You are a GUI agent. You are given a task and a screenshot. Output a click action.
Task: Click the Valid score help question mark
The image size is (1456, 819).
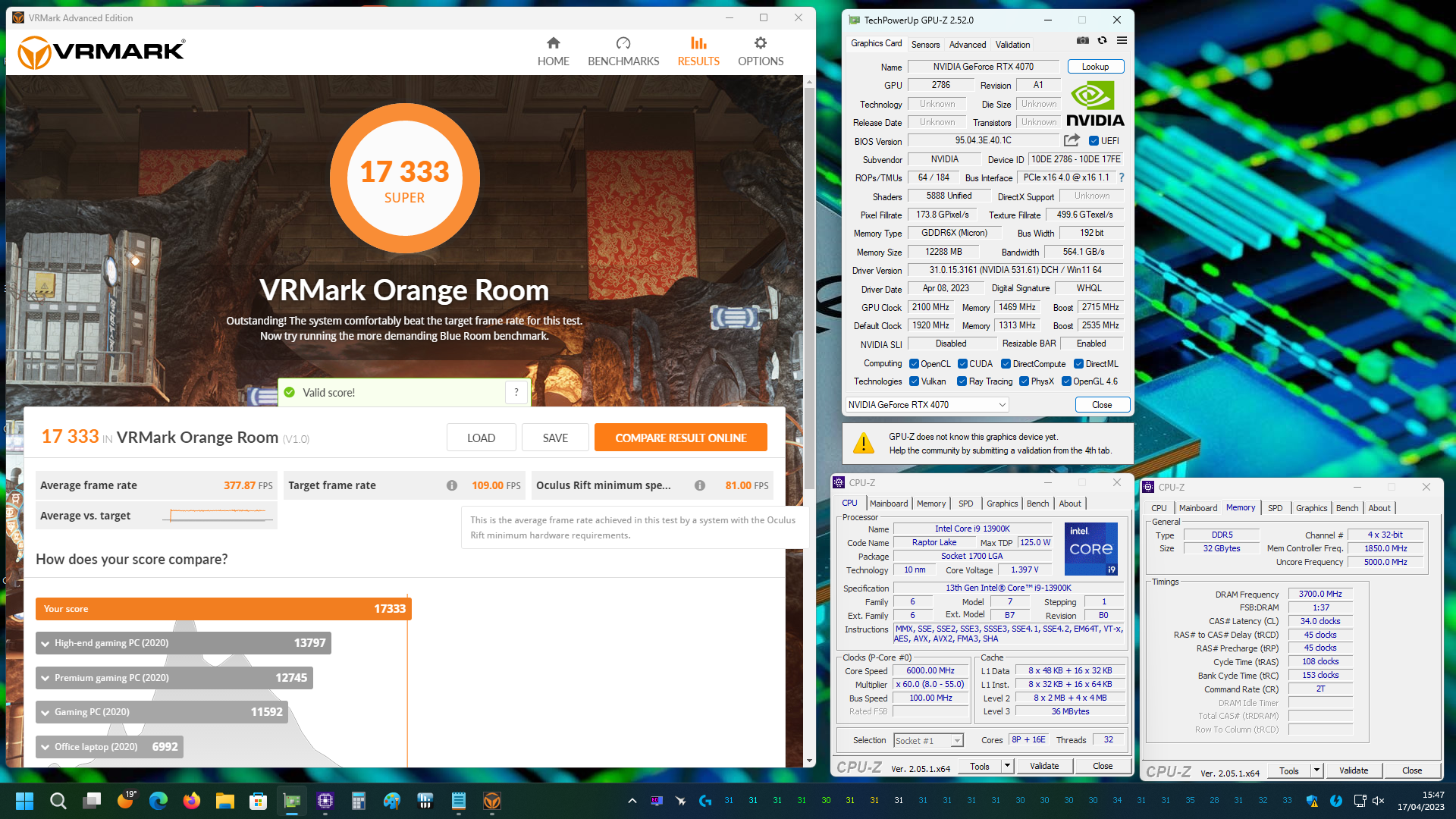(x=516, y=392)
